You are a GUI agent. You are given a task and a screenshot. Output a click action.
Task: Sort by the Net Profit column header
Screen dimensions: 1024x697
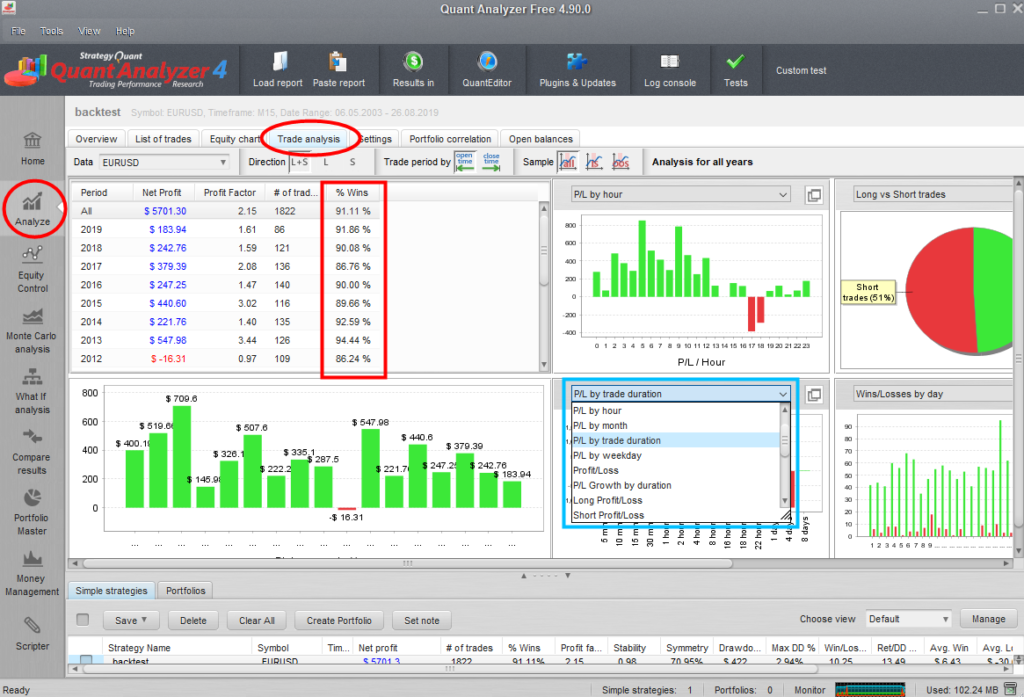[162, 192]
